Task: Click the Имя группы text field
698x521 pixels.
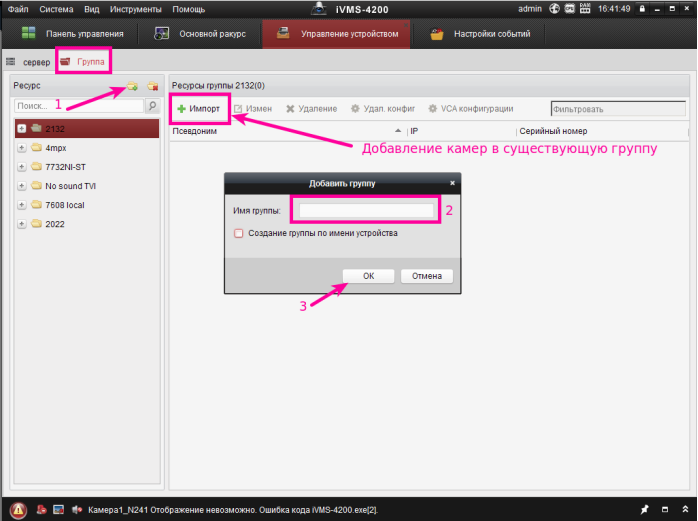Action: click(x=366, y=210)
